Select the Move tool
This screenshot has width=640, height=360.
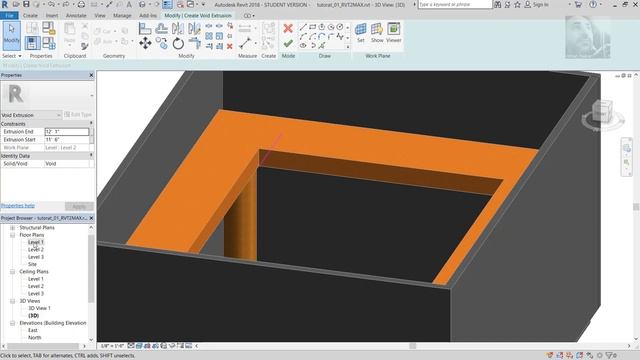145,43
